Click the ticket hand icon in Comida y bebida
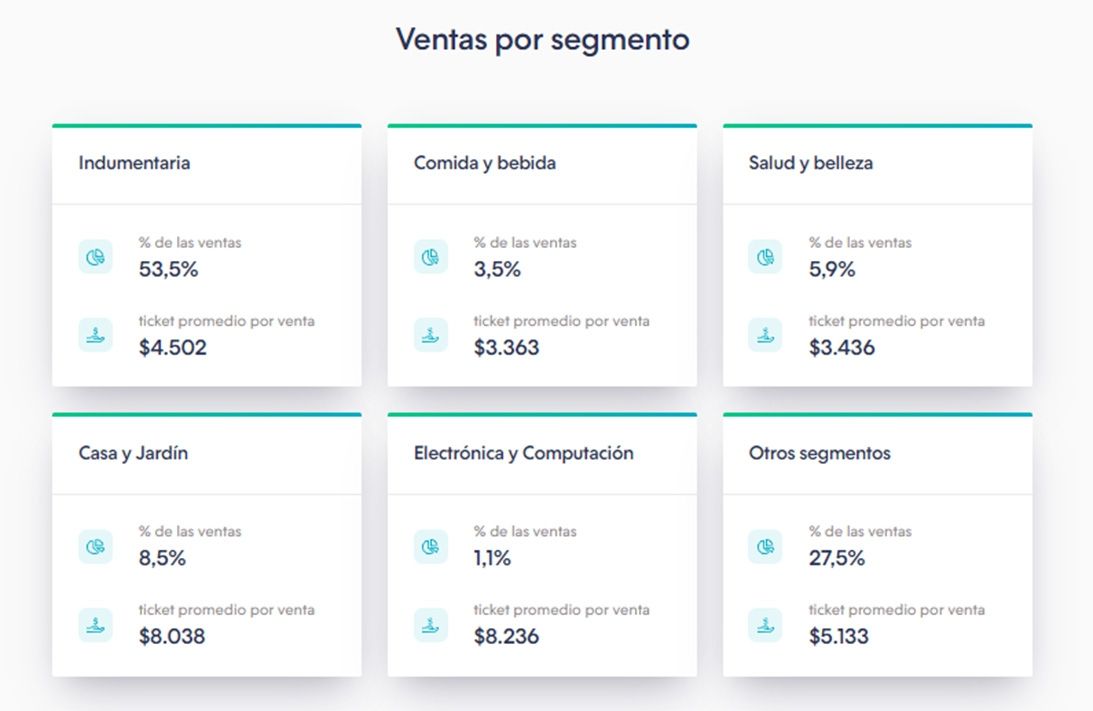The image size is (1093, 711). 431,335
